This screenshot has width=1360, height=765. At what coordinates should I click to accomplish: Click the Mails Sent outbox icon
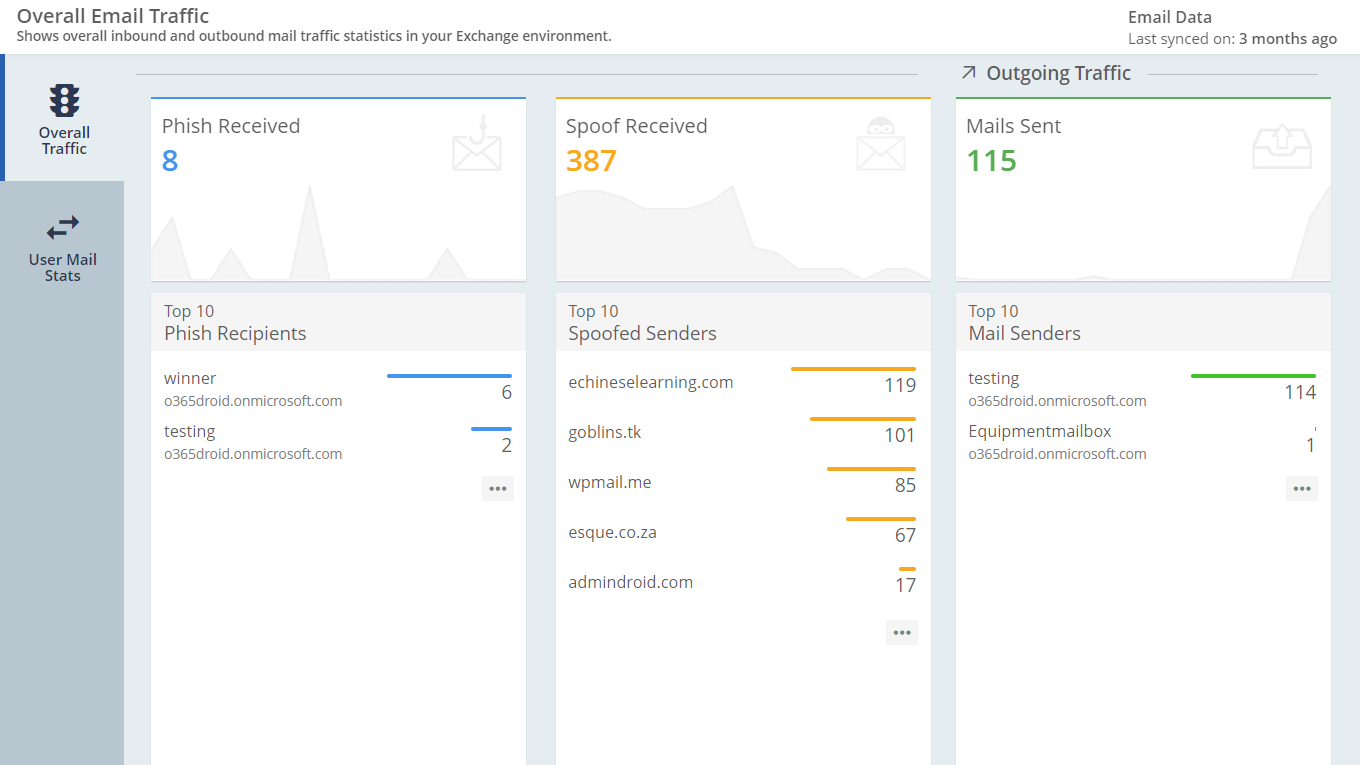point(1283,146)
